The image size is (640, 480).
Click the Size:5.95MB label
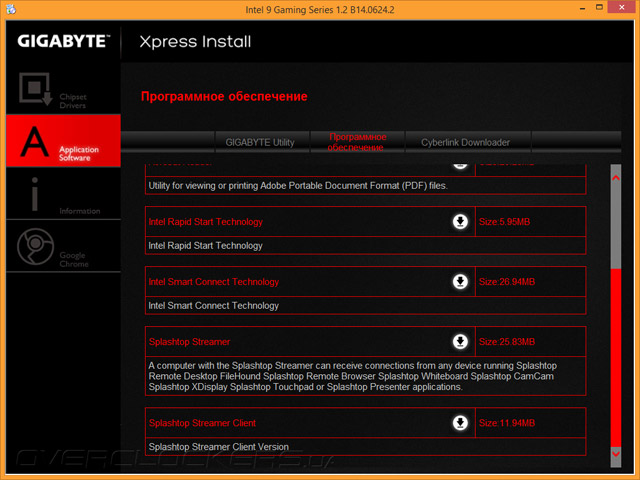(x=504, y=222)
